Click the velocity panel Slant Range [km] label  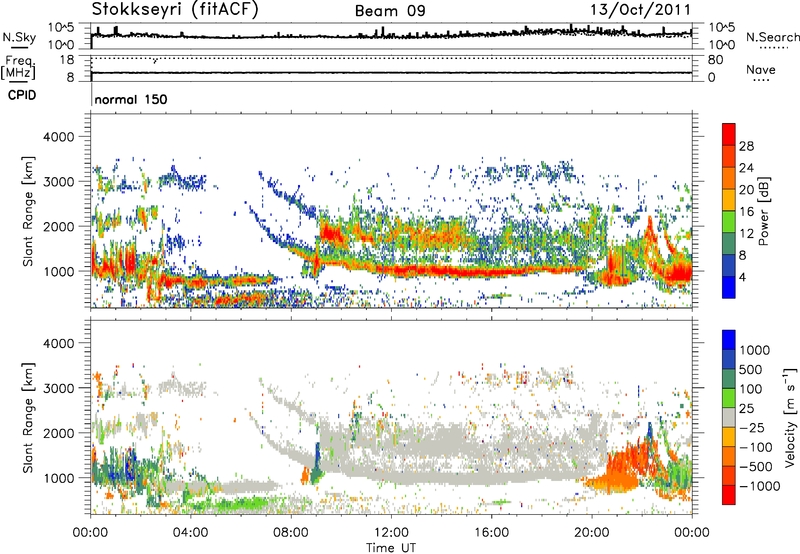tap(28, 417)
